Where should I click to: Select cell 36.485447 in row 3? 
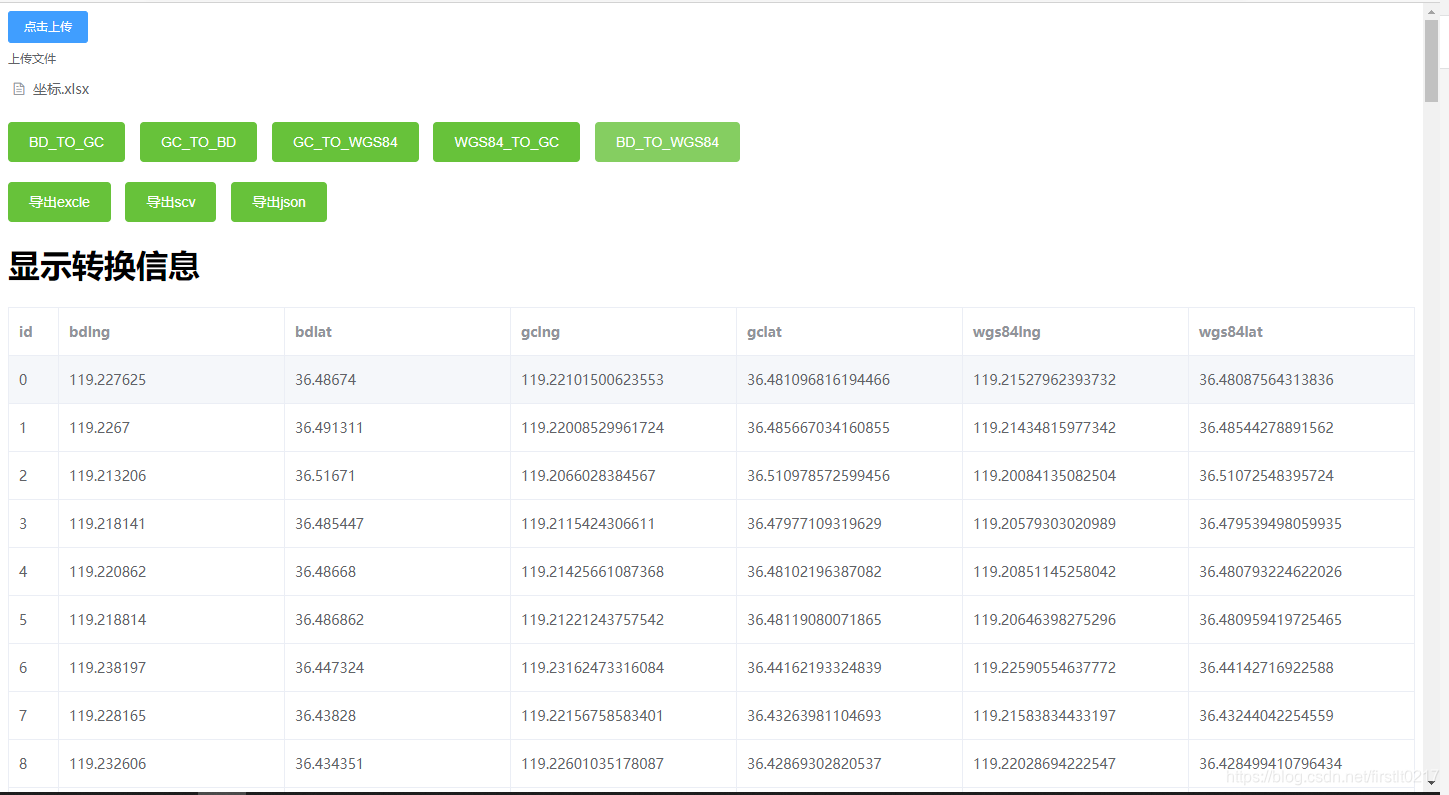click(x=398, y=524)
